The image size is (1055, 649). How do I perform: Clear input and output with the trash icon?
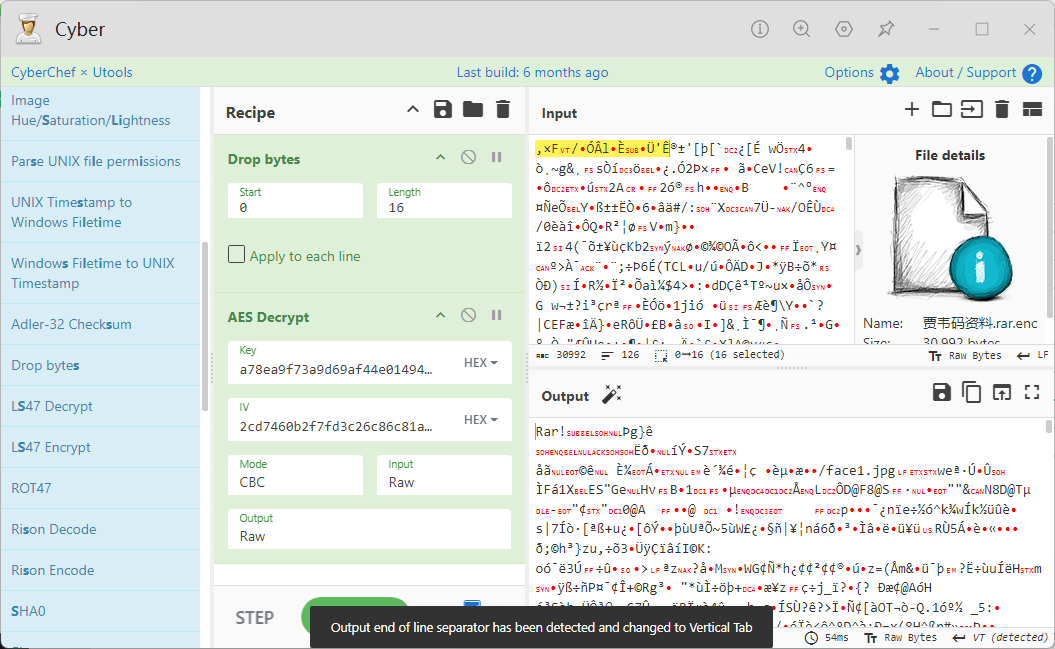pyautogui.click(x=1002, y=109)
